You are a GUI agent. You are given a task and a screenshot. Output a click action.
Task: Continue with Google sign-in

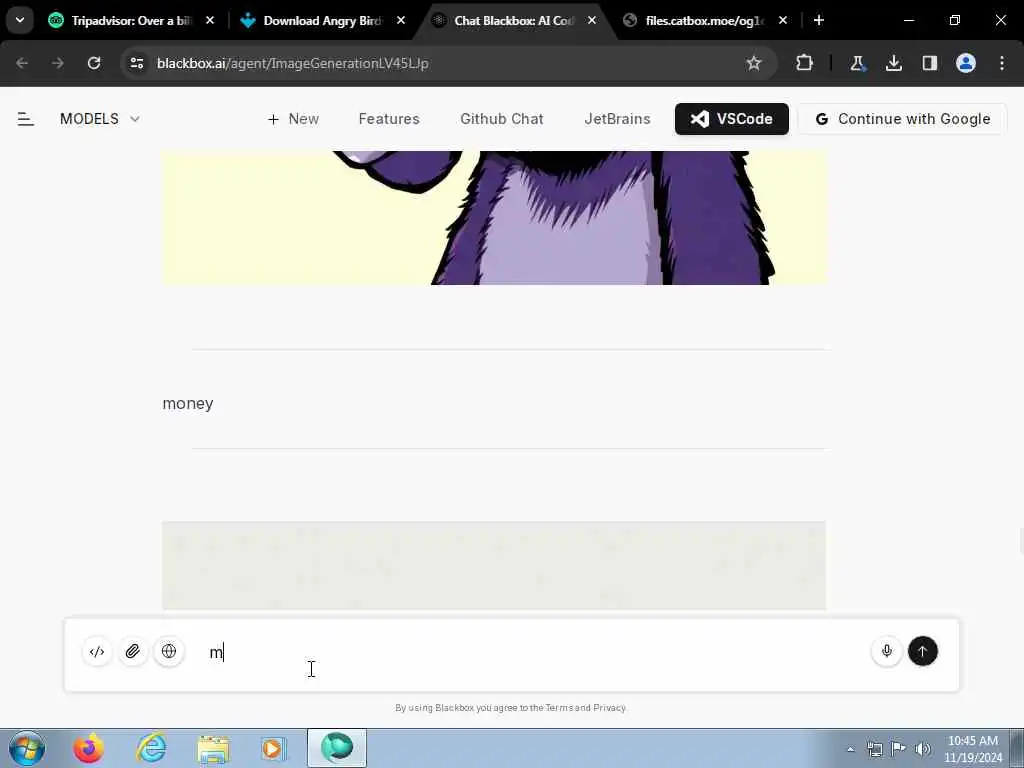tap(903, 119)
